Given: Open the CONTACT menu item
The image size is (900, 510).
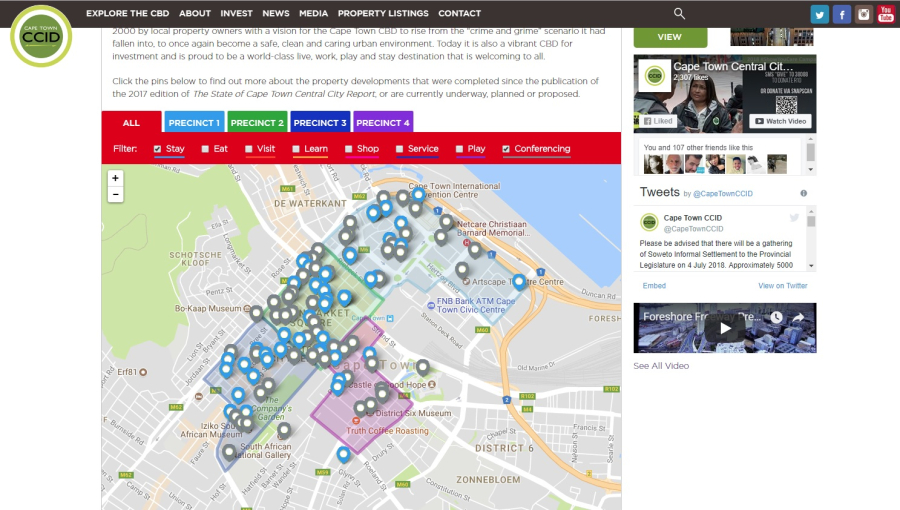Looking at the screenshot, I should click(459, 13).
